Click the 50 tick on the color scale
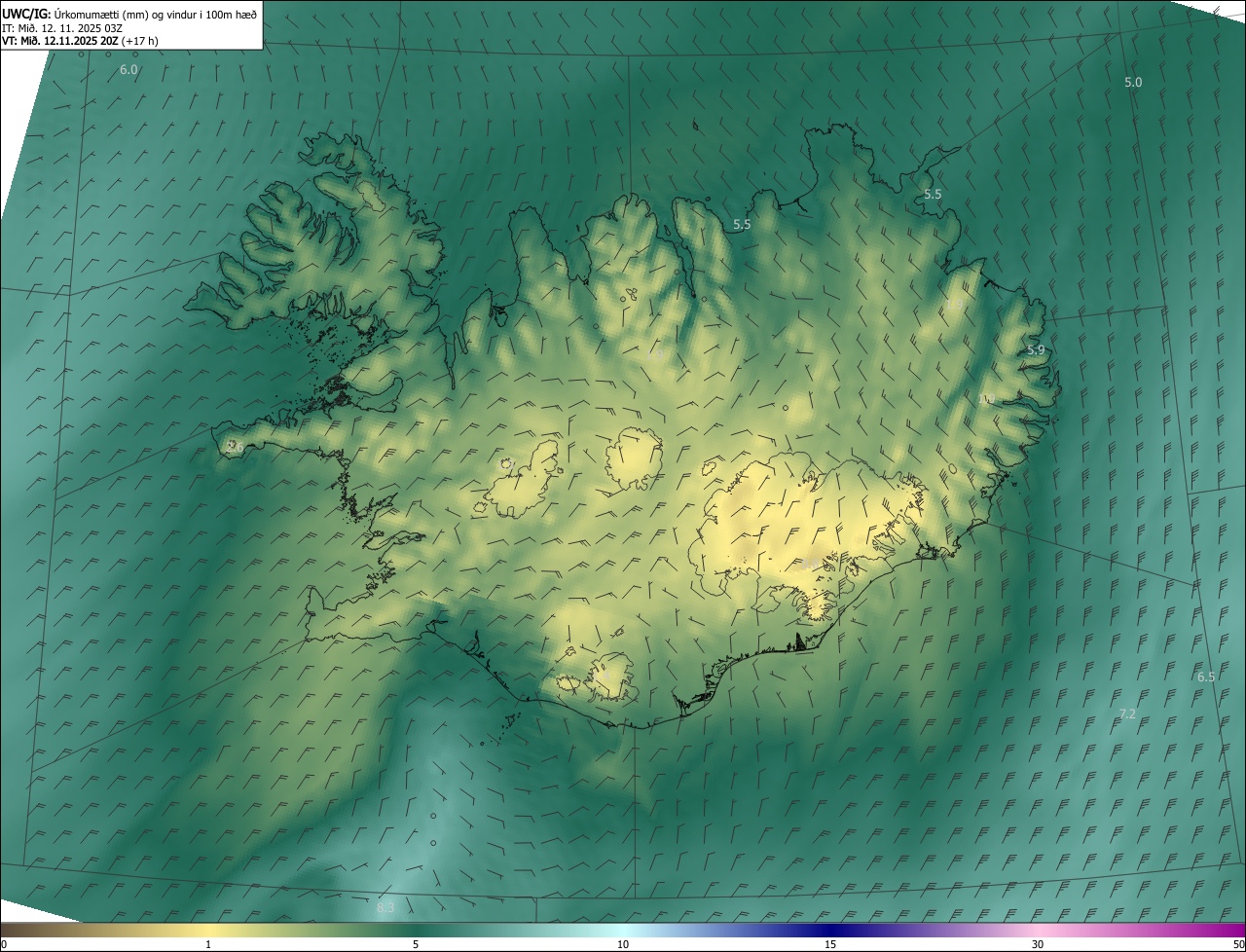The height and width of the screenshot is (952, 1246). click(1238, 944)
